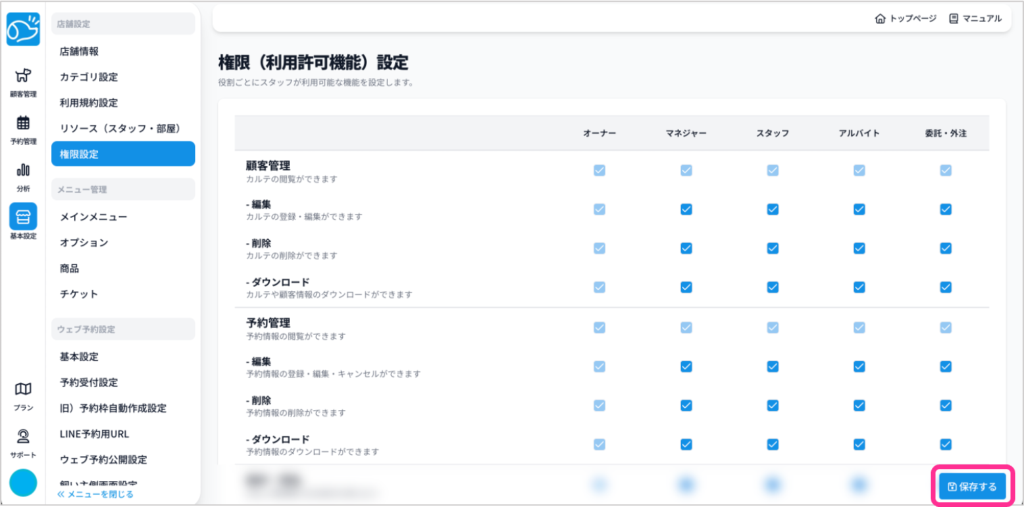The height and width of the screenshot is (507, 1024).
Task: Open 顧客管理 from the icon sidebar
Action: click(x=23, y=81)
